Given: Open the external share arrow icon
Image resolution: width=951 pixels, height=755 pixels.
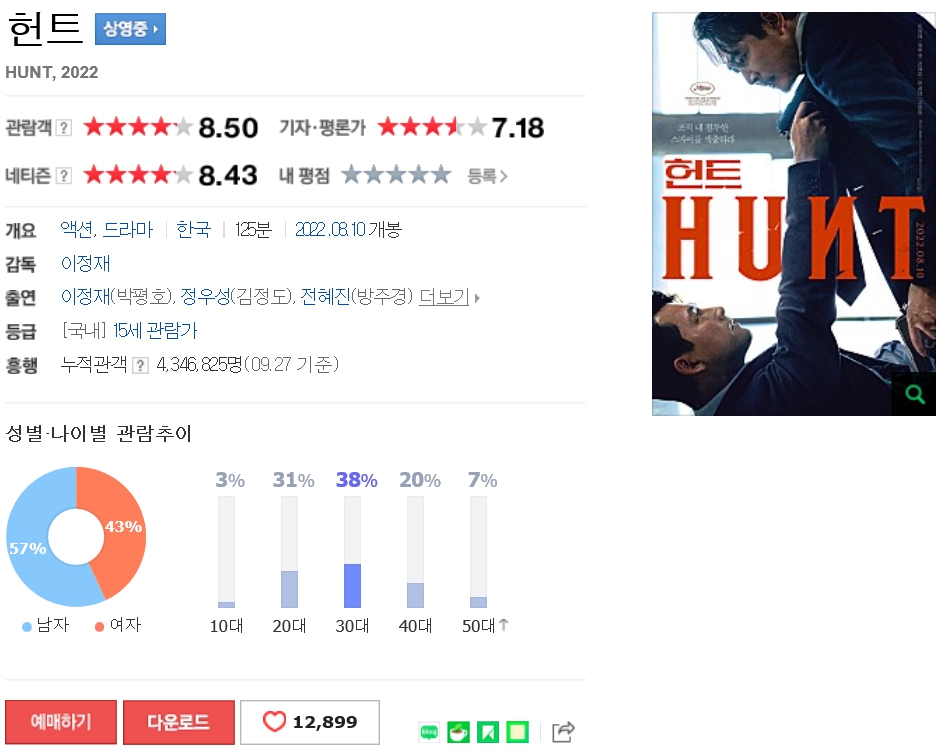Looking at the screenshot, I should (563, 732).
